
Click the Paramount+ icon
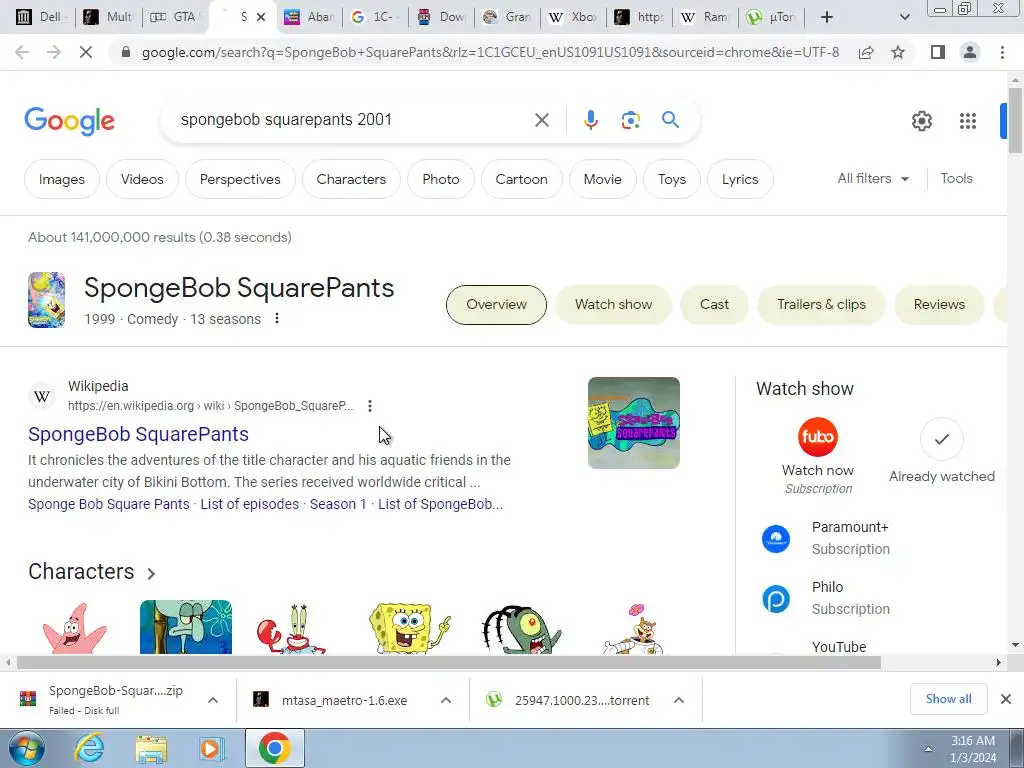pos(776,539)
